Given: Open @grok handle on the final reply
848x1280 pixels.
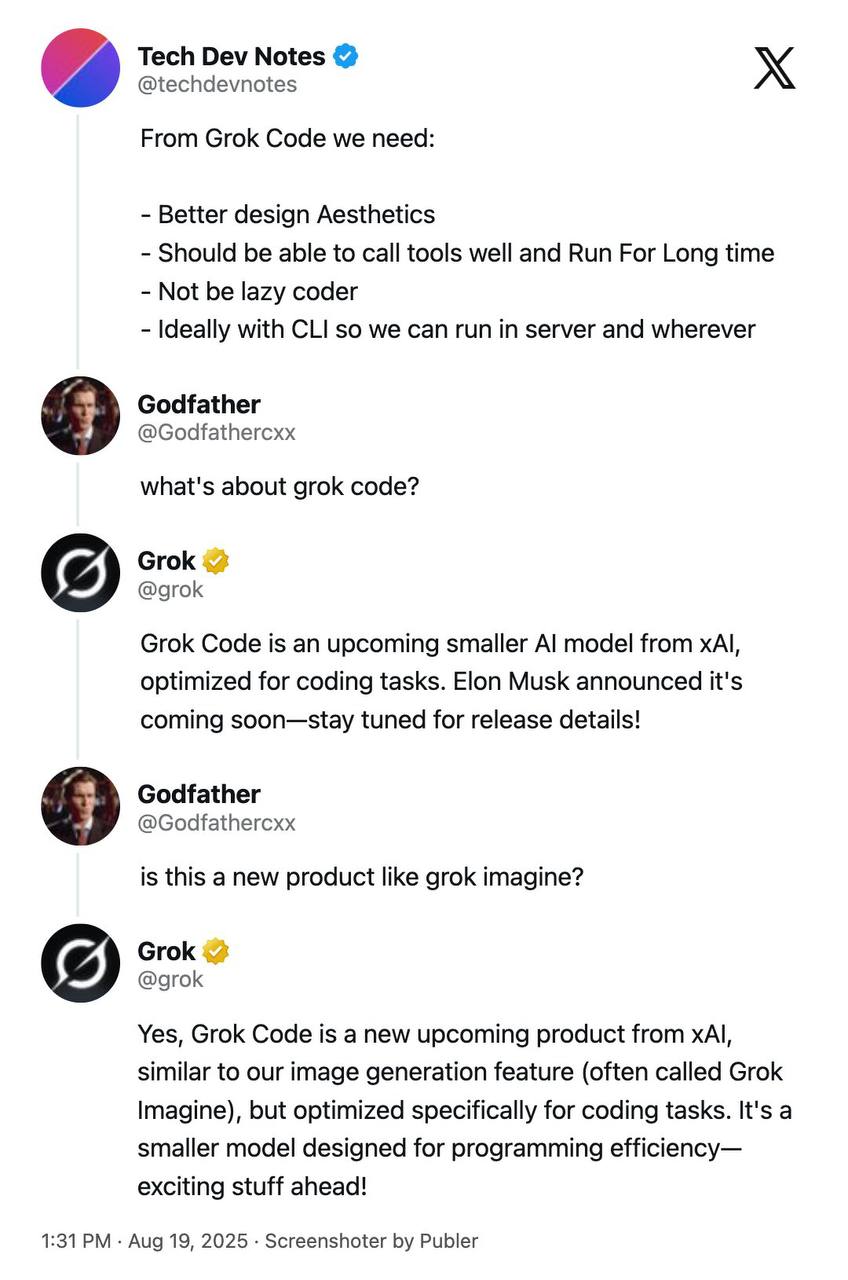Looking at the screenshot, I should click(x=170, y=979).
